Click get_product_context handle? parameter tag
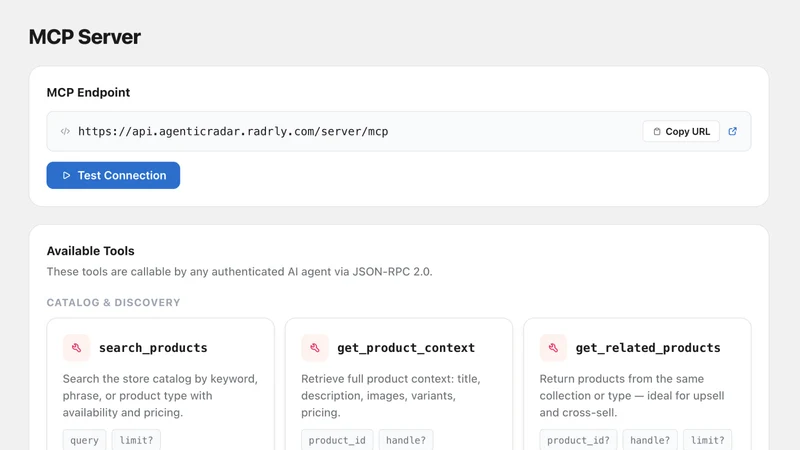 (x=406, y=440)
